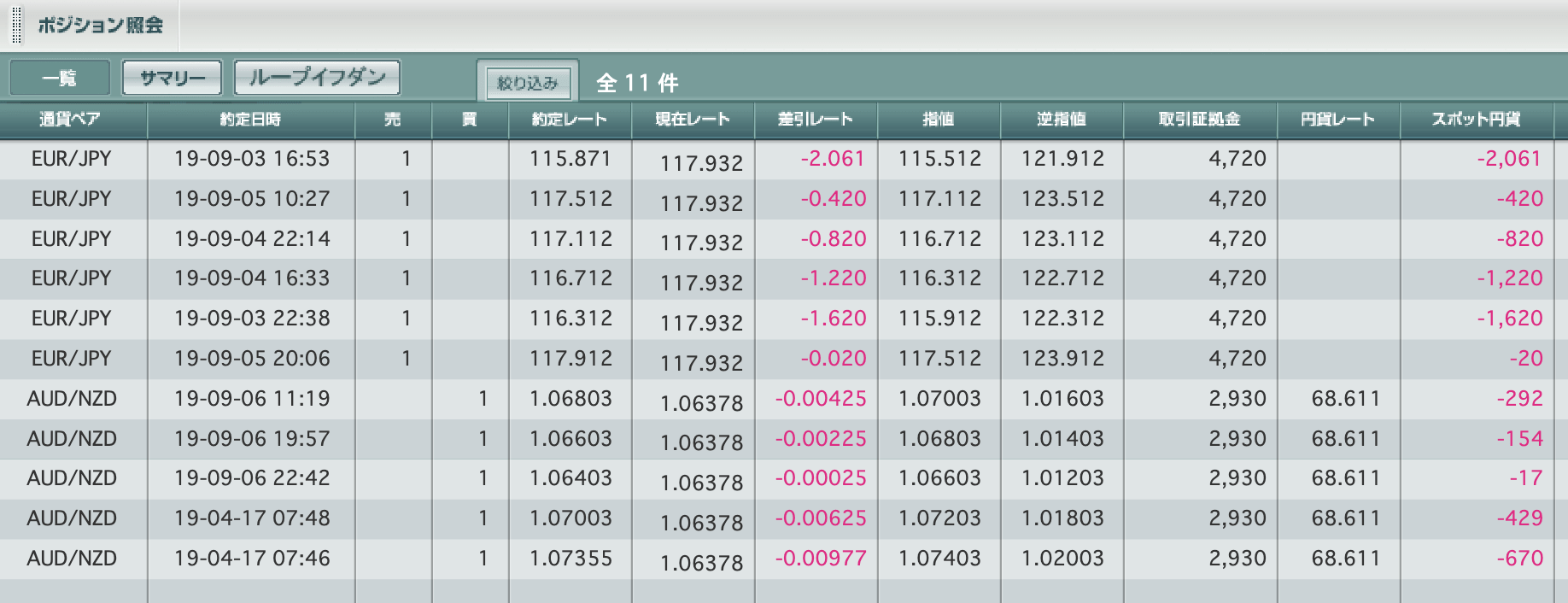Image resolution: width=1568 pixels, height=603 pixels.
Task: Click 逆指値 value 123.912
Action: 1062,359
